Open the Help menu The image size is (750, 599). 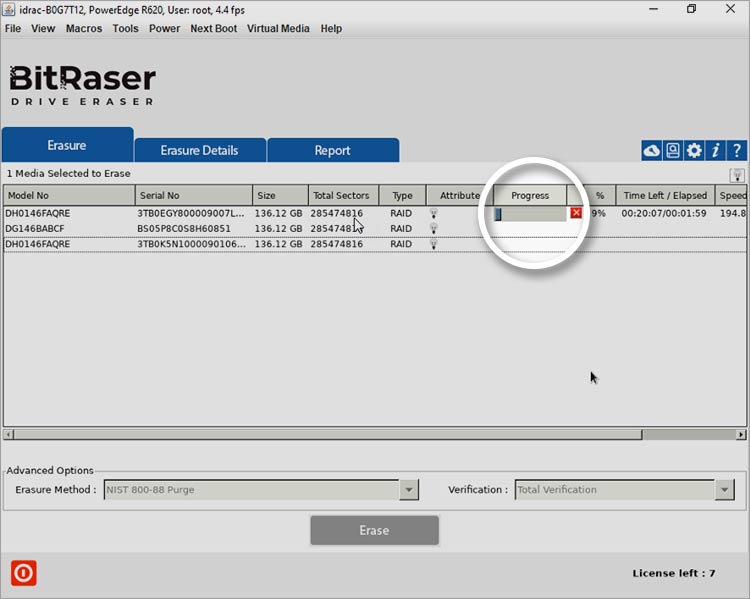point(331,29)
